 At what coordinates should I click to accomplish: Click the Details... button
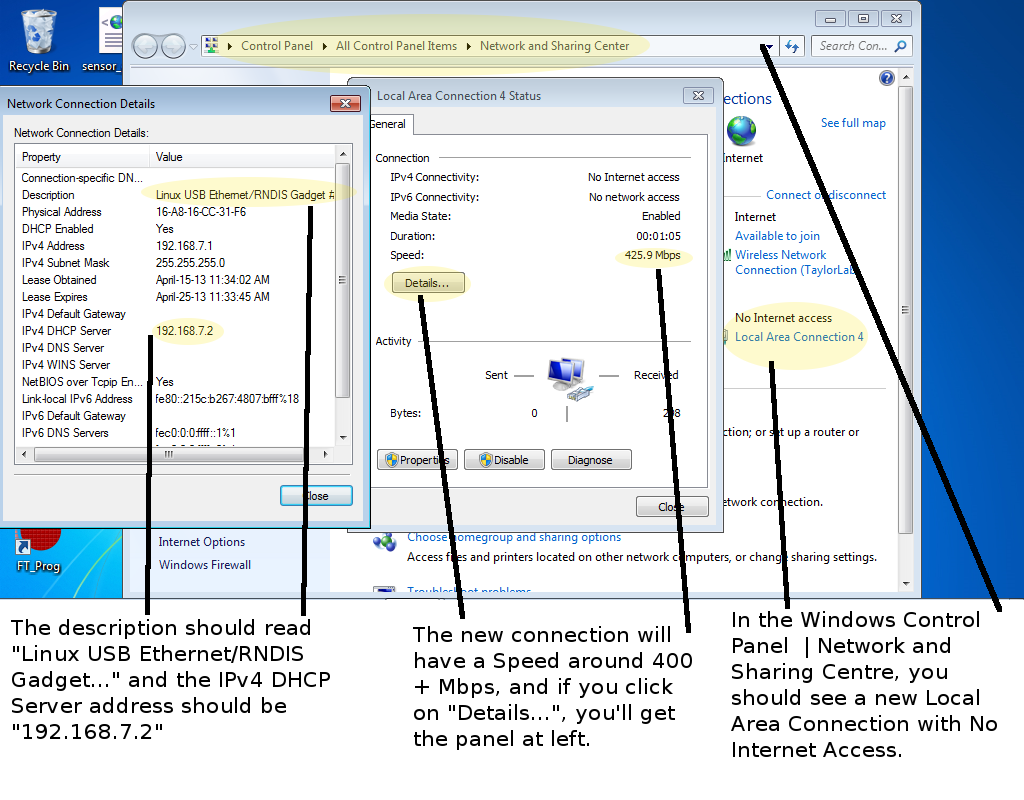pyautogui.click(x=428, y=283)
